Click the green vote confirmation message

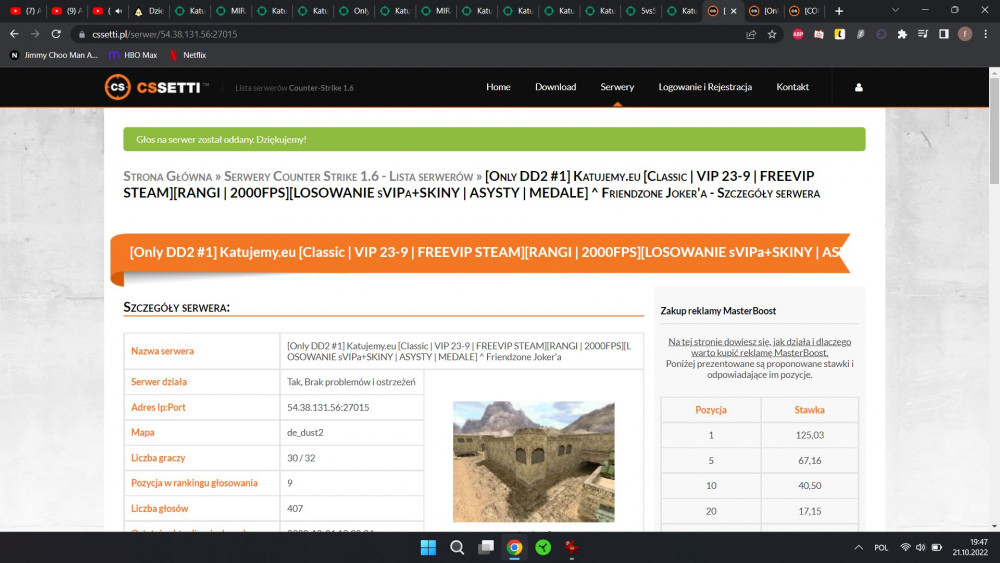pyautogui.click(x=494, y=139)
